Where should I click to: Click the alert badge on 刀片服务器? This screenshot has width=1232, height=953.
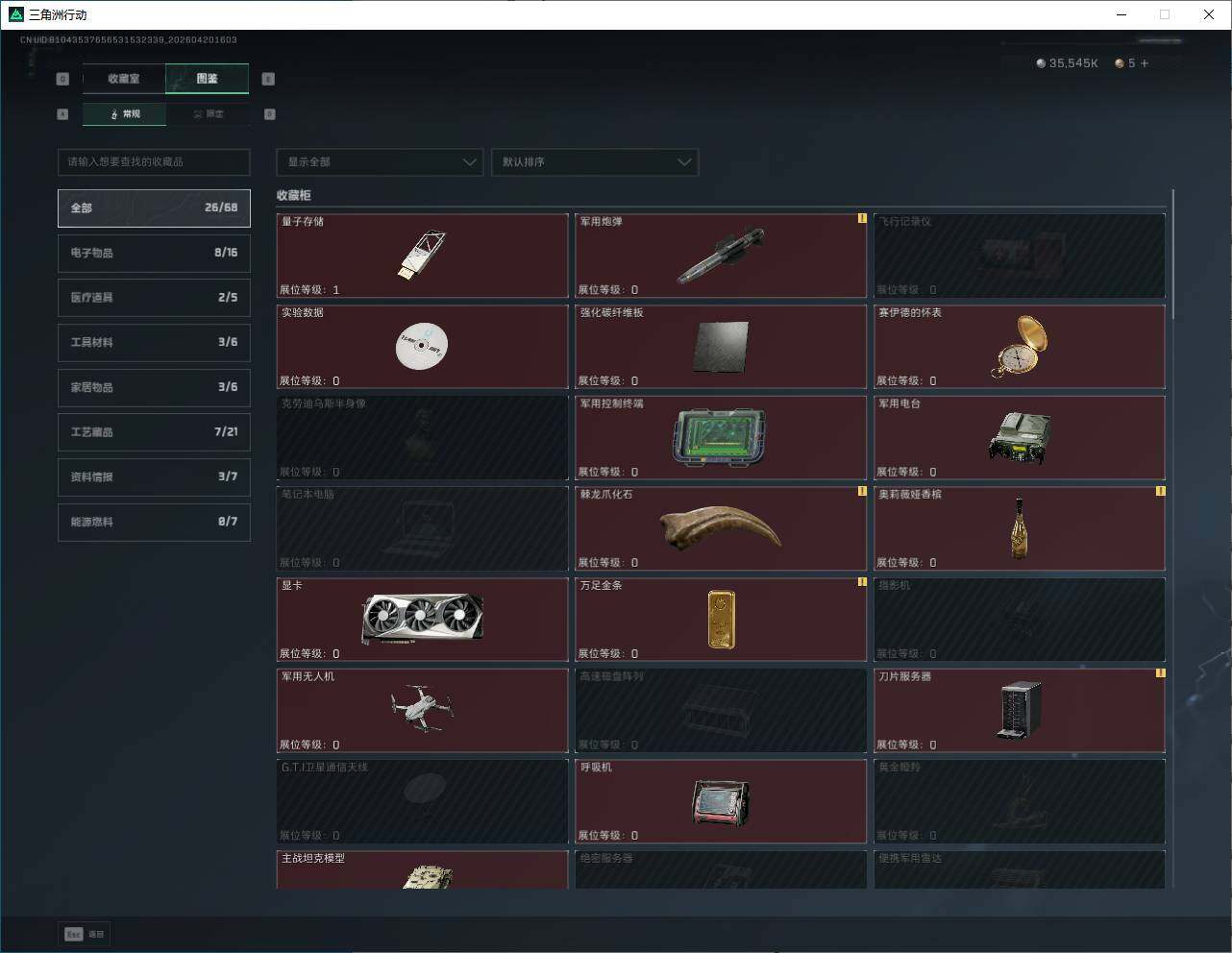[x=1161, y=673]
